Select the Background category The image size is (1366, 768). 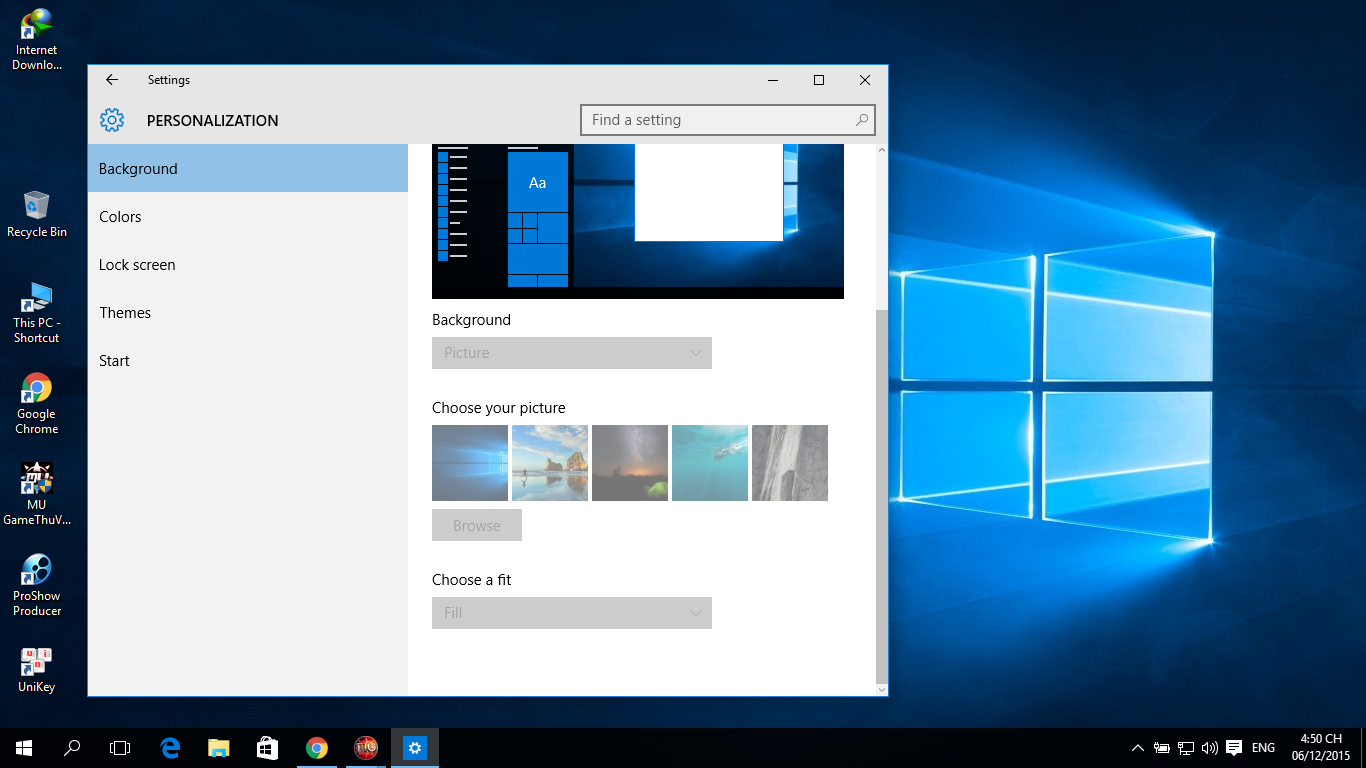(248, 168)
